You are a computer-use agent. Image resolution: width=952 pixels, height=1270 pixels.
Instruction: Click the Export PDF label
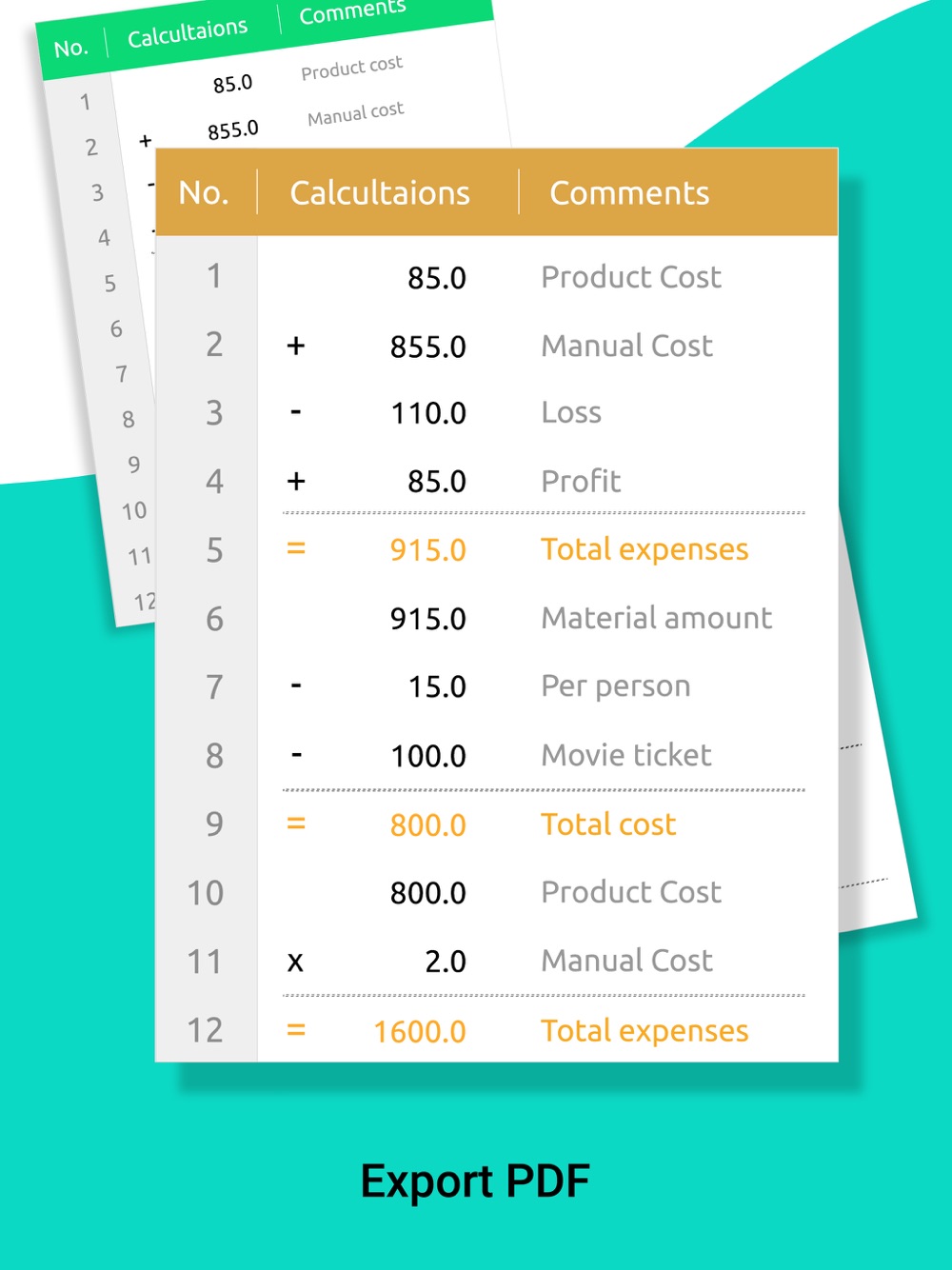click(x=475, y=1181)
